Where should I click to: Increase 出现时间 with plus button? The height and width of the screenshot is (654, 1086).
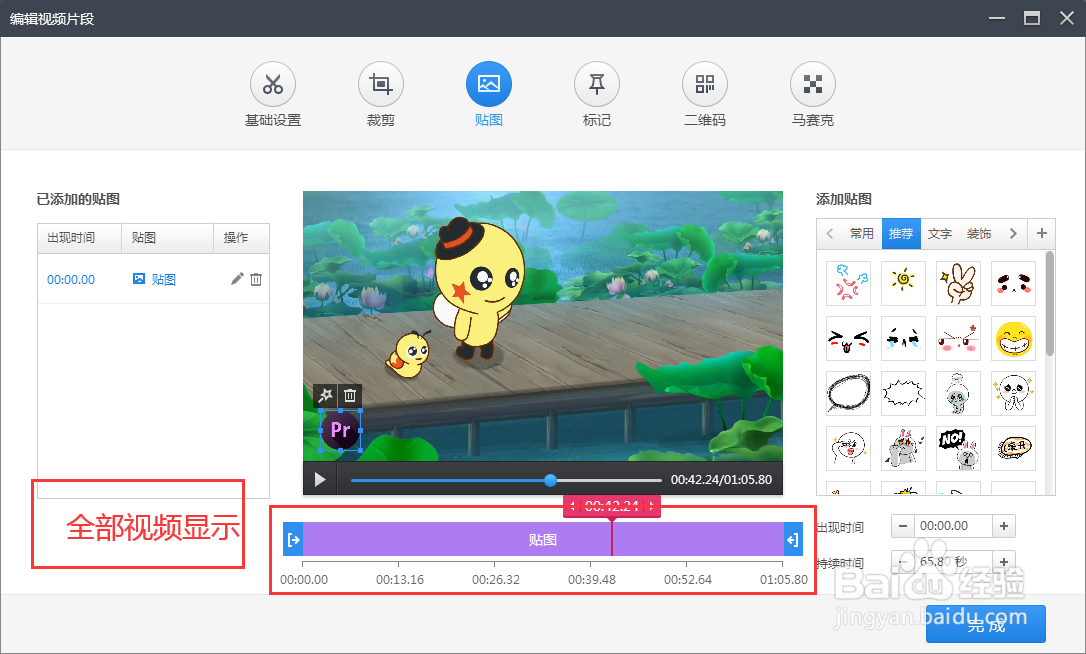click(x=1004, y=526)
